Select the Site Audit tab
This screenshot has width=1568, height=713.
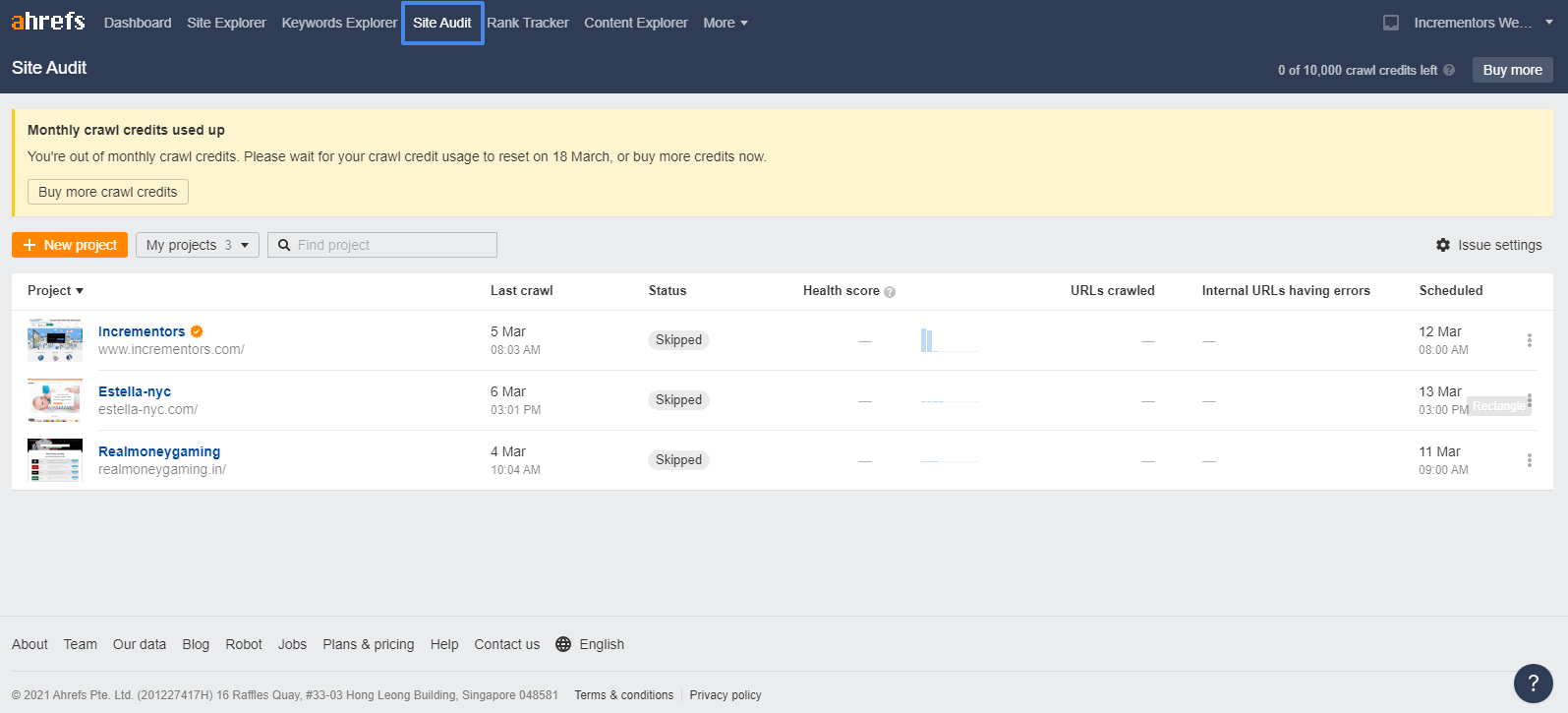tap(442, 23)
